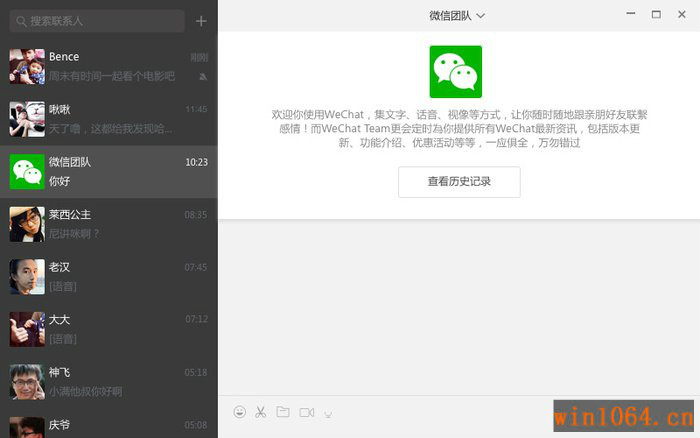
Task: Click the small chevron beside the video icon
Action: pos(328,415)
